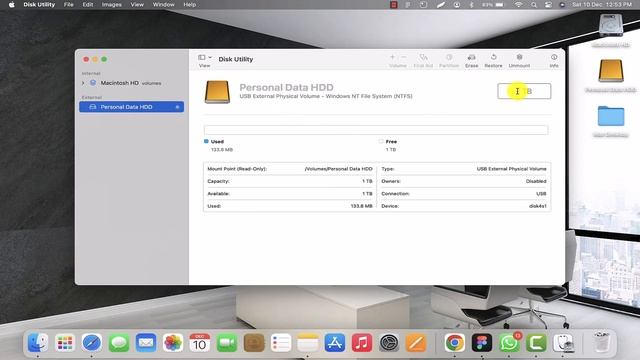
Task: Open Messages from the Dock
Action: pos(119,342)
